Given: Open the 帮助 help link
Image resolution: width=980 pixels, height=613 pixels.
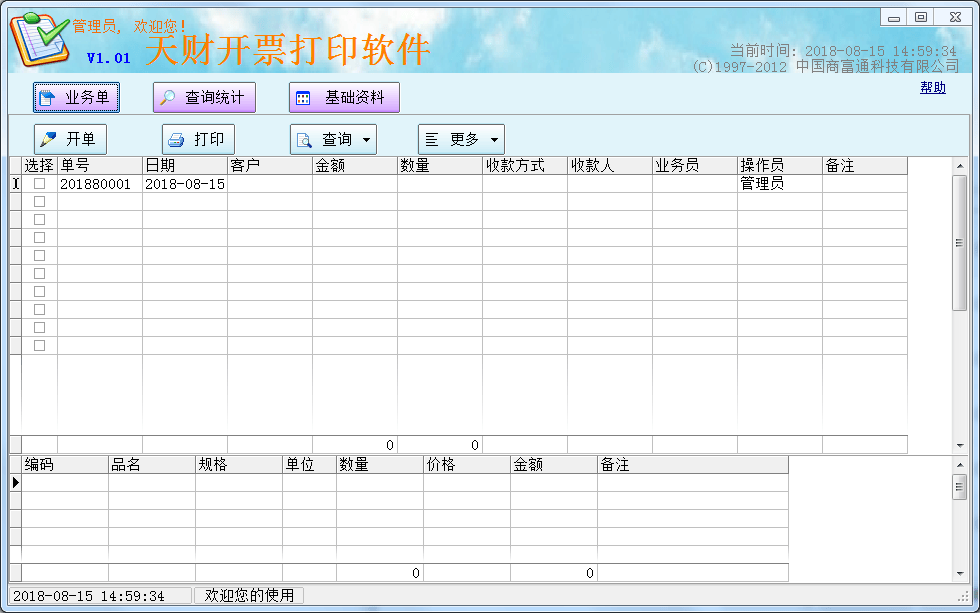Looking at the screenshot, I should pos(932,88).
